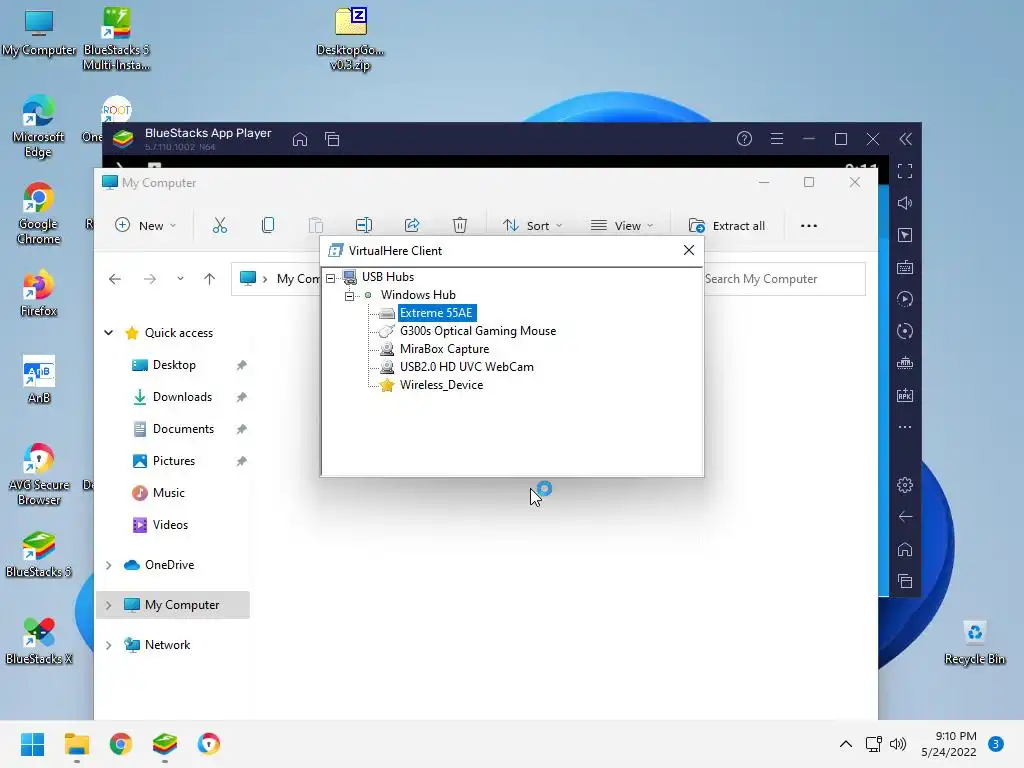Unpin Downloads from Quick access

point(242,397)
